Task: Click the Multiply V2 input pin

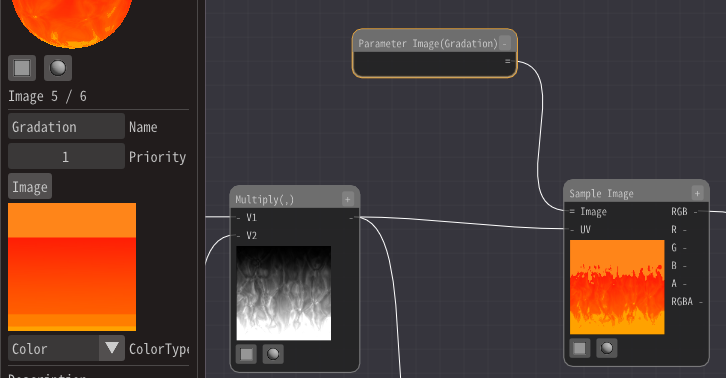Action: click(238, 235)
